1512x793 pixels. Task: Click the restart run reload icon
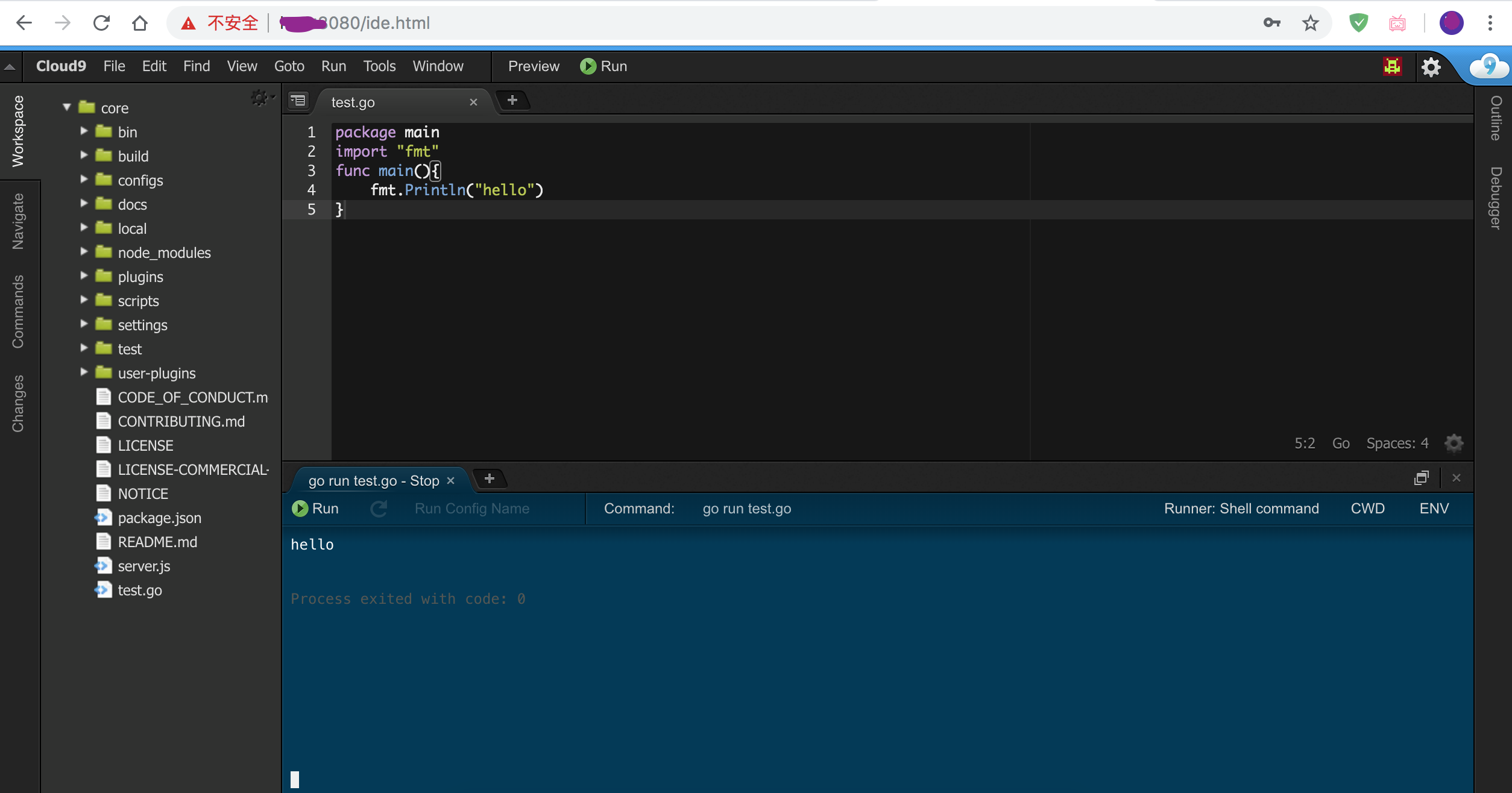pyautogui.click(x=379, y=509)
